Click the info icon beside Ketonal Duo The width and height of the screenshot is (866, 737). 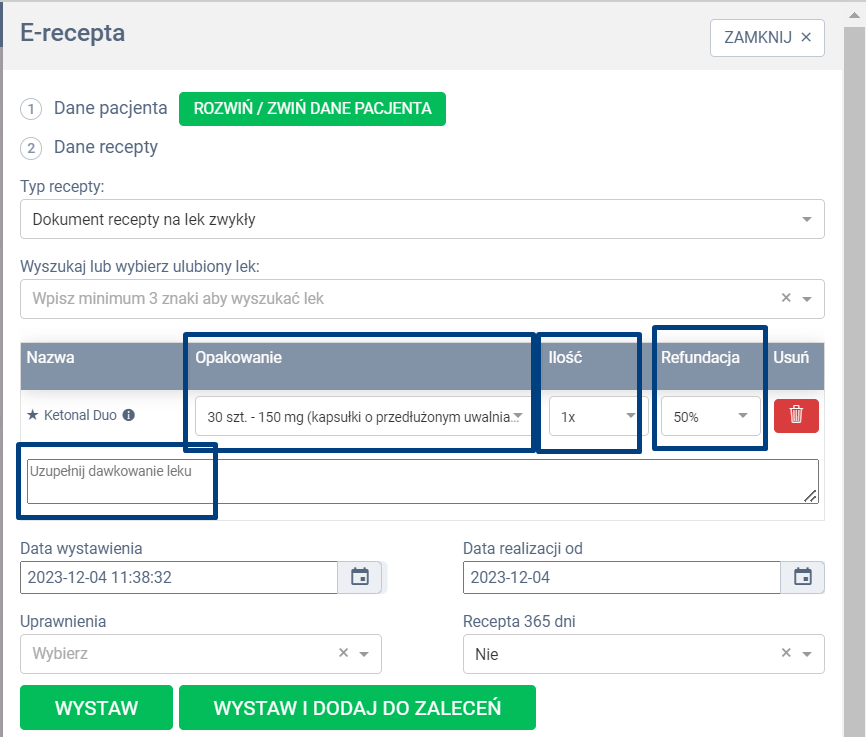point(128,415)
